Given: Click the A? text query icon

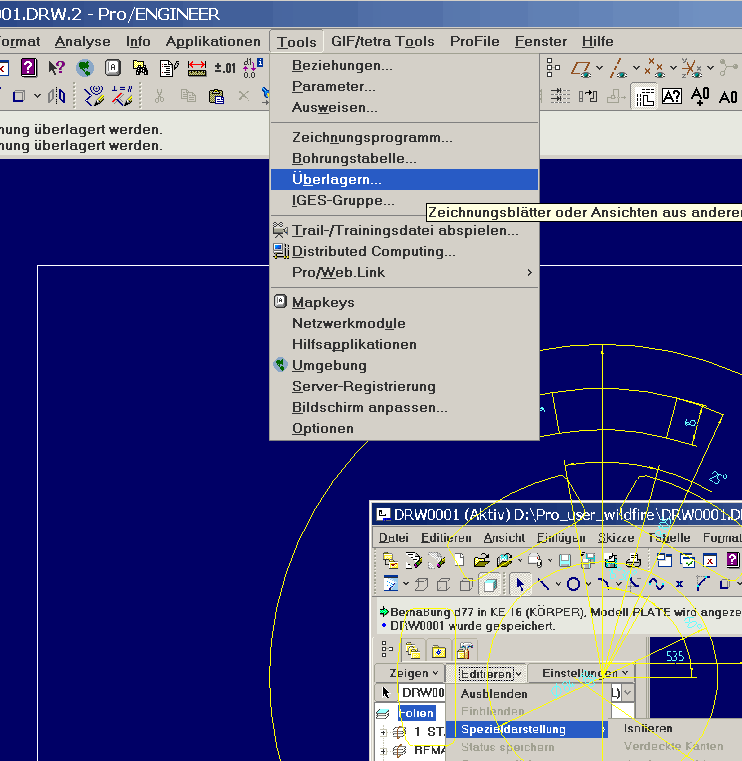Looking at the screenshot, I should 672,96.
